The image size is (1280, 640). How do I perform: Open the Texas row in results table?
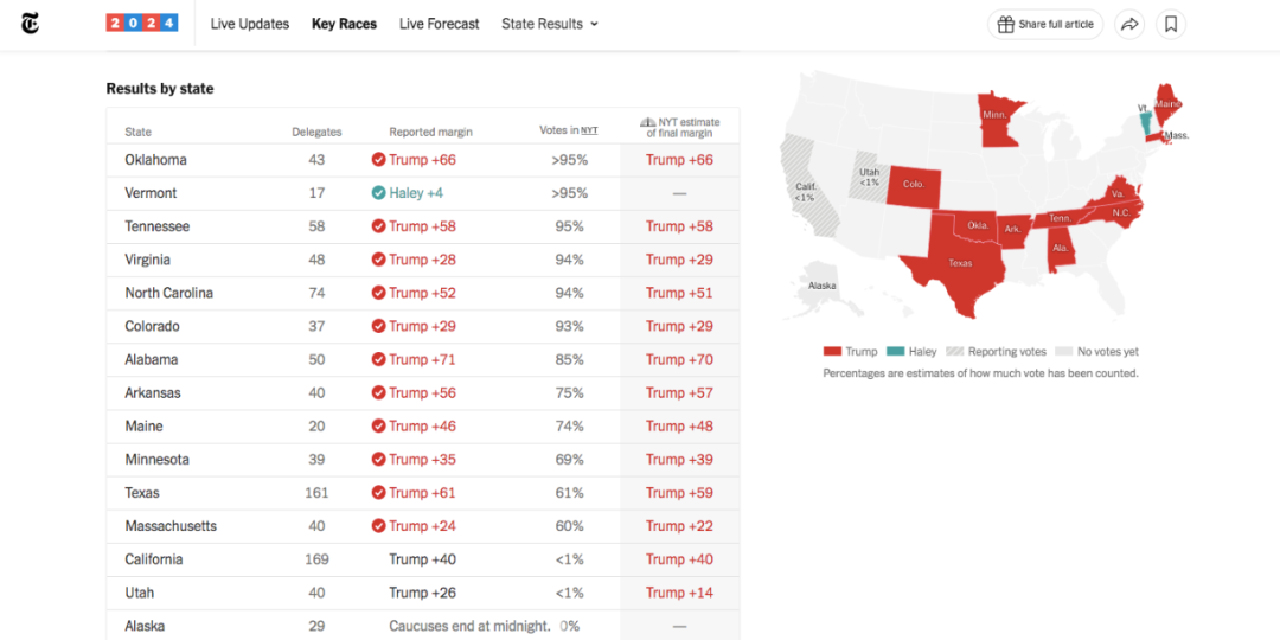pos(142,493)
